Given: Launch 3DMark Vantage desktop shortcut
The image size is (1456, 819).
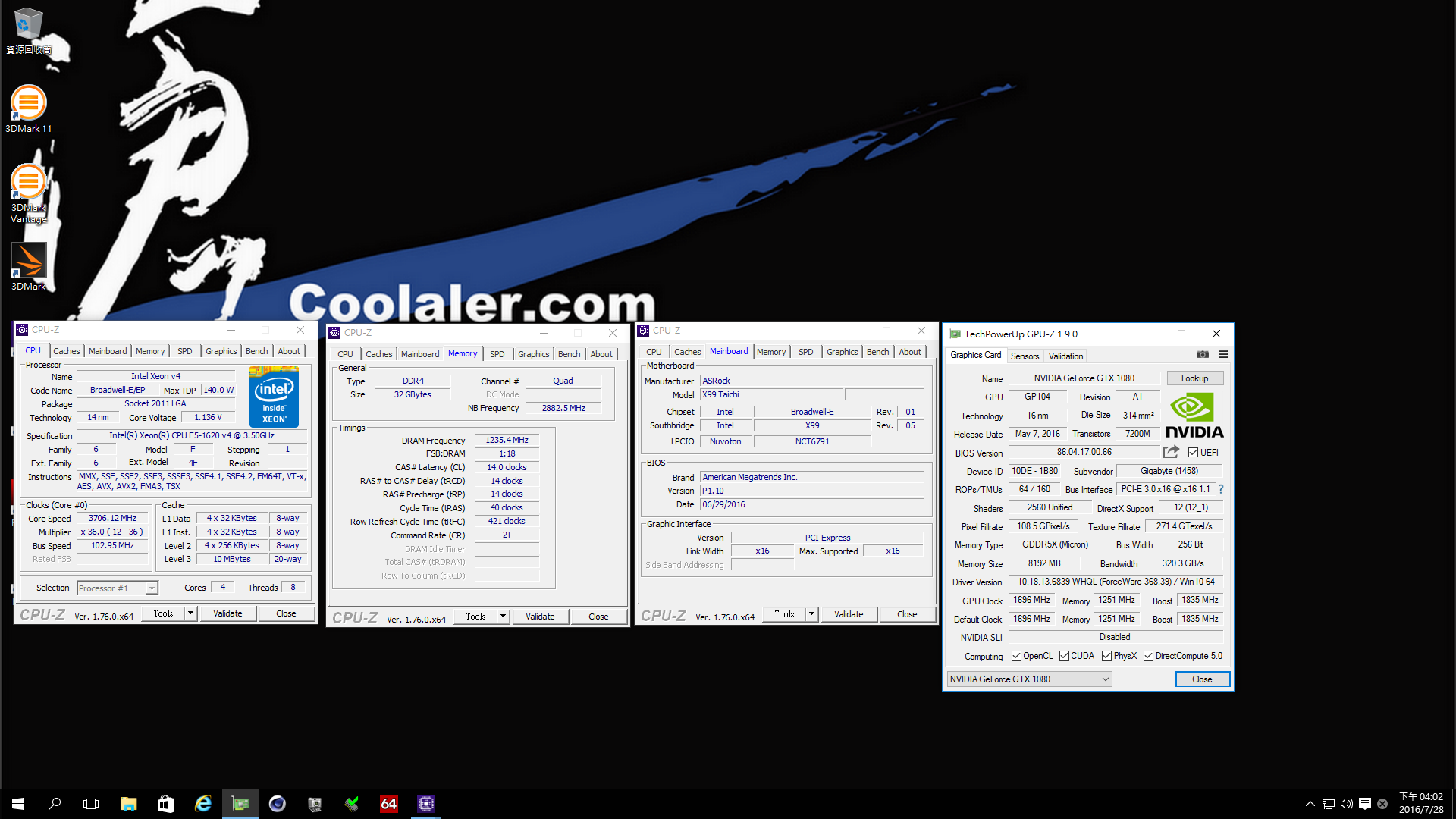Looking at the screenshot, I should (28, 193).
